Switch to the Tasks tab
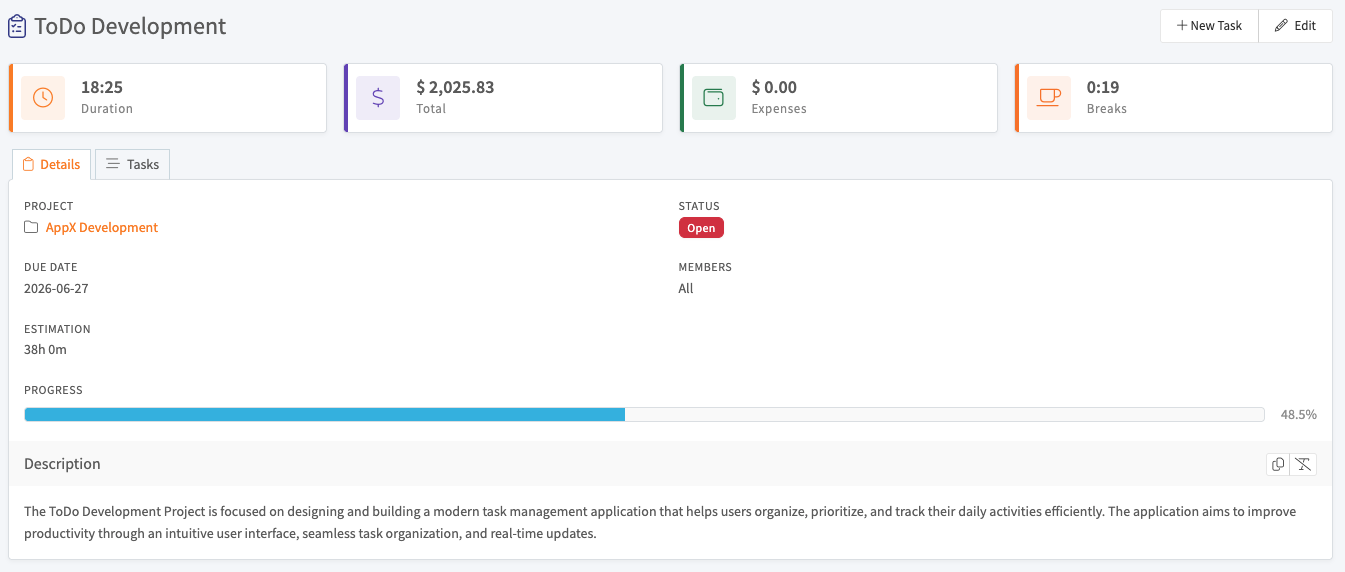Screen dimensions: 1345x572 133,164
